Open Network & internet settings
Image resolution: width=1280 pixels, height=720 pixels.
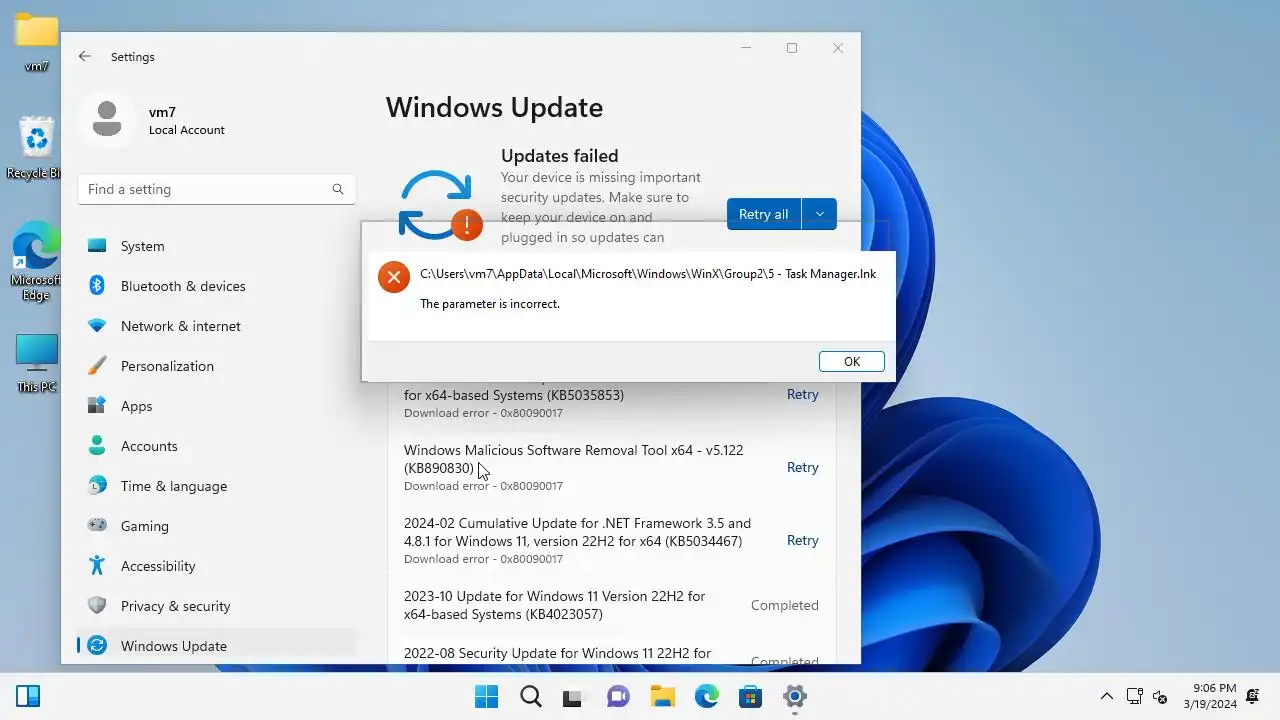pyautogui.click(x=217, y=326)
